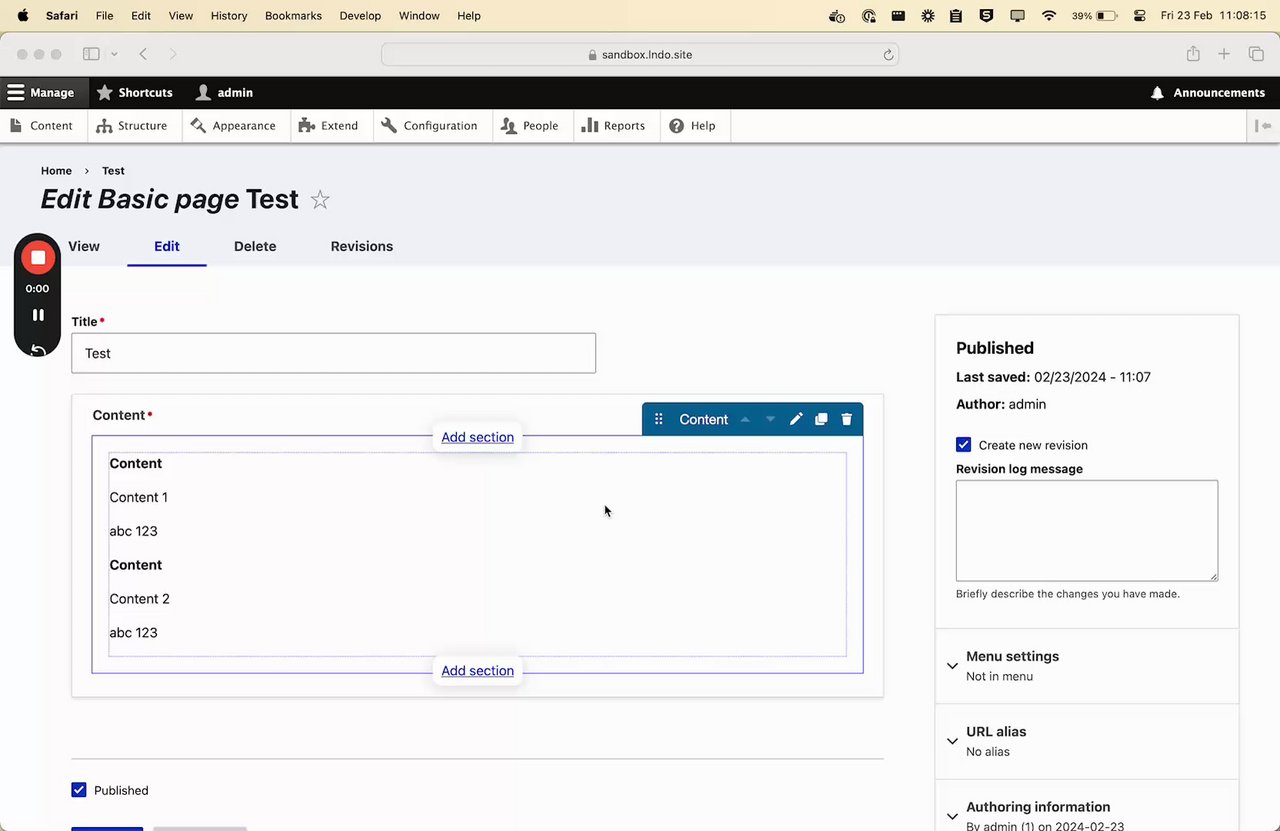Viewport: 1280px width, 831px height.
Task: Uncheck Create new revision checkbox
Action: click(x=964, y=445)
